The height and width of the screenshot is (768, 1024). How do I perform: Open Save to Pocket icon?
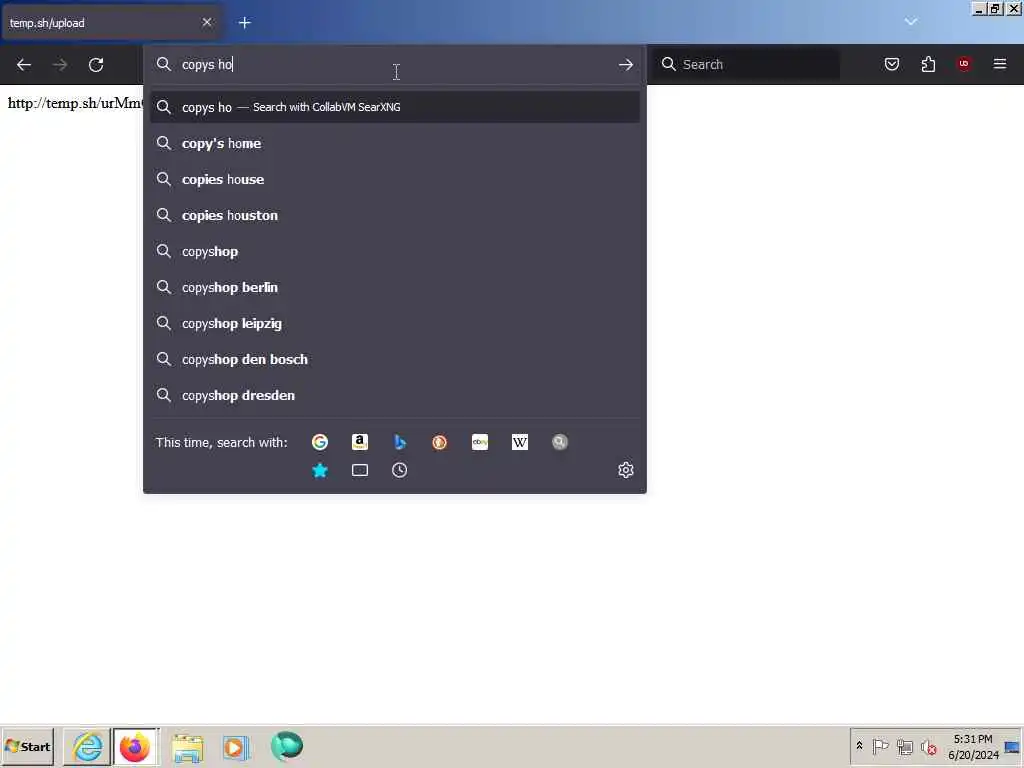point(892,64)
